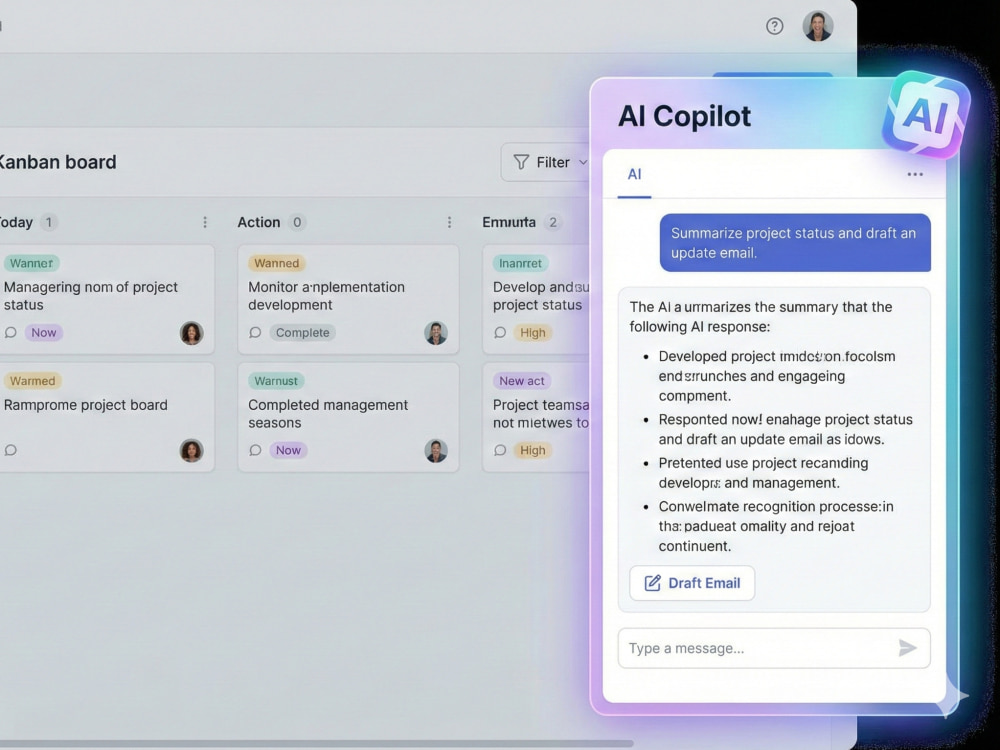1000x750 pixels.
Task: Click the Wanner tag on first Today card
Action: [x=31, y=263]
